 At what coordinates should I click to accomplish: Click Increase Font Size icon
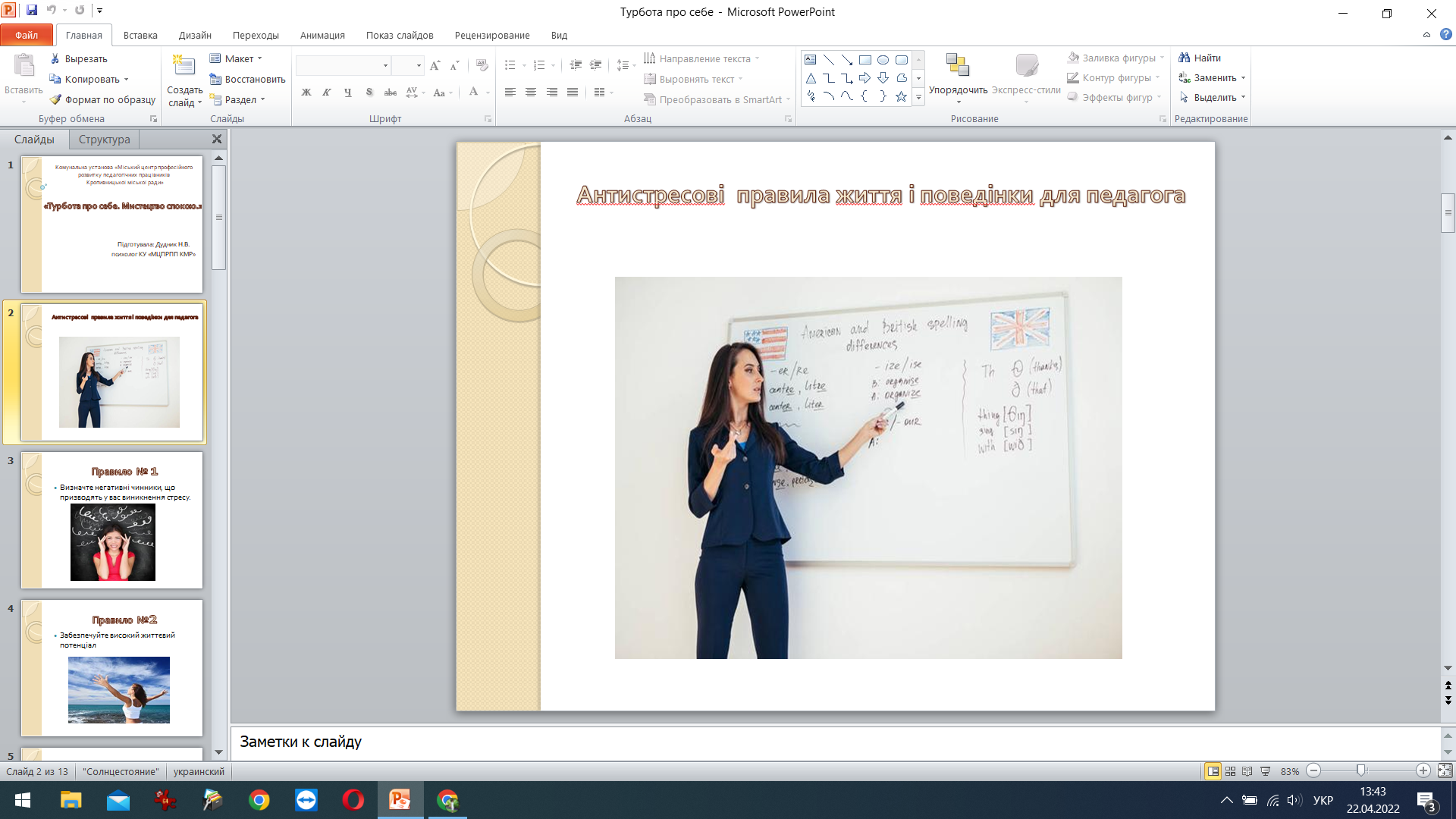click(x=435, y=66)
